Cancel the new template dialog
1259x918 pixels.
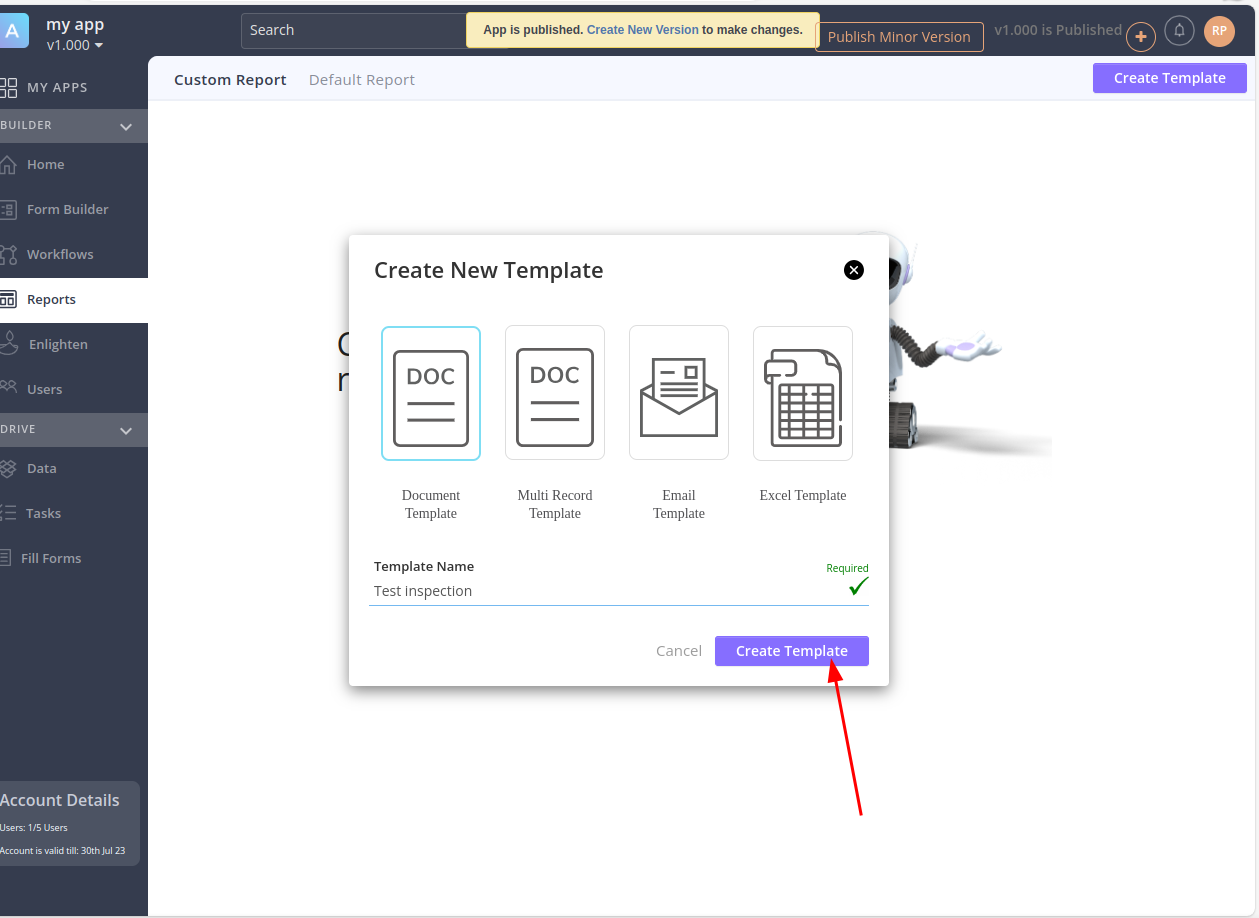pyautogui.click(x=678, y=651)
